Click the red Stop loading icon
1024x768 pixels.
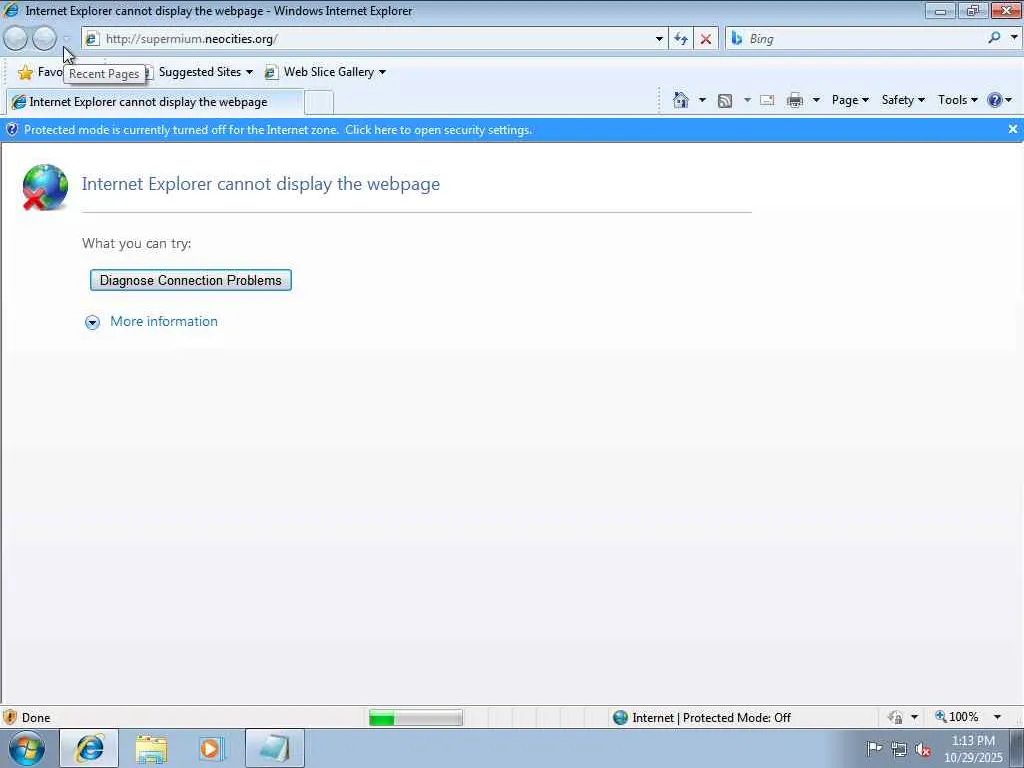click(x=706, y=39)
